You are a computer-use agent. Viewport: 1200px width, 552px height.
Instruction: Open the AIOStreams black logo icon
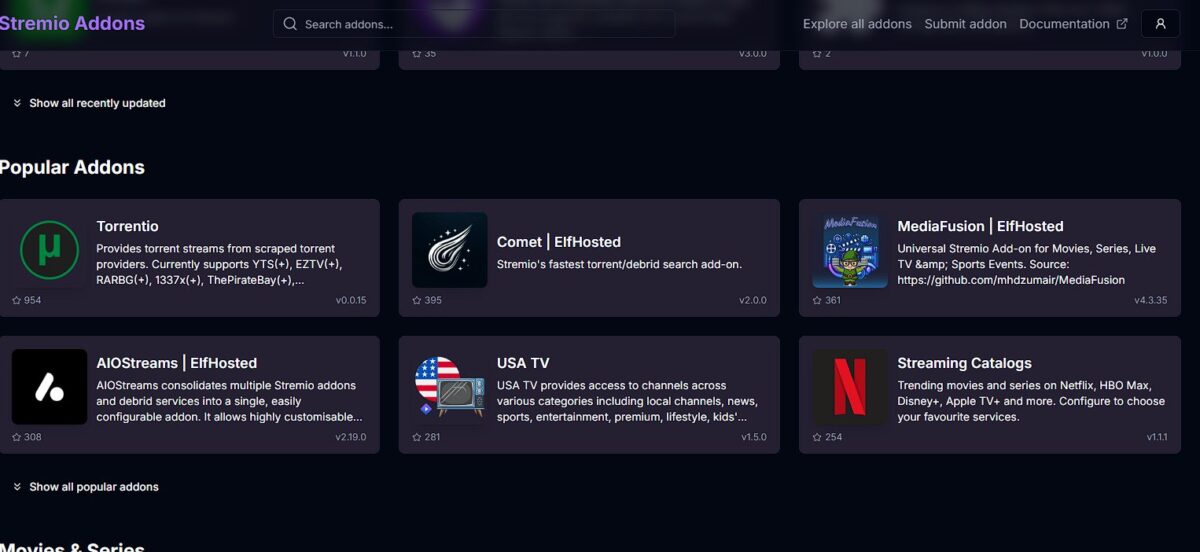tap(49, 387)
